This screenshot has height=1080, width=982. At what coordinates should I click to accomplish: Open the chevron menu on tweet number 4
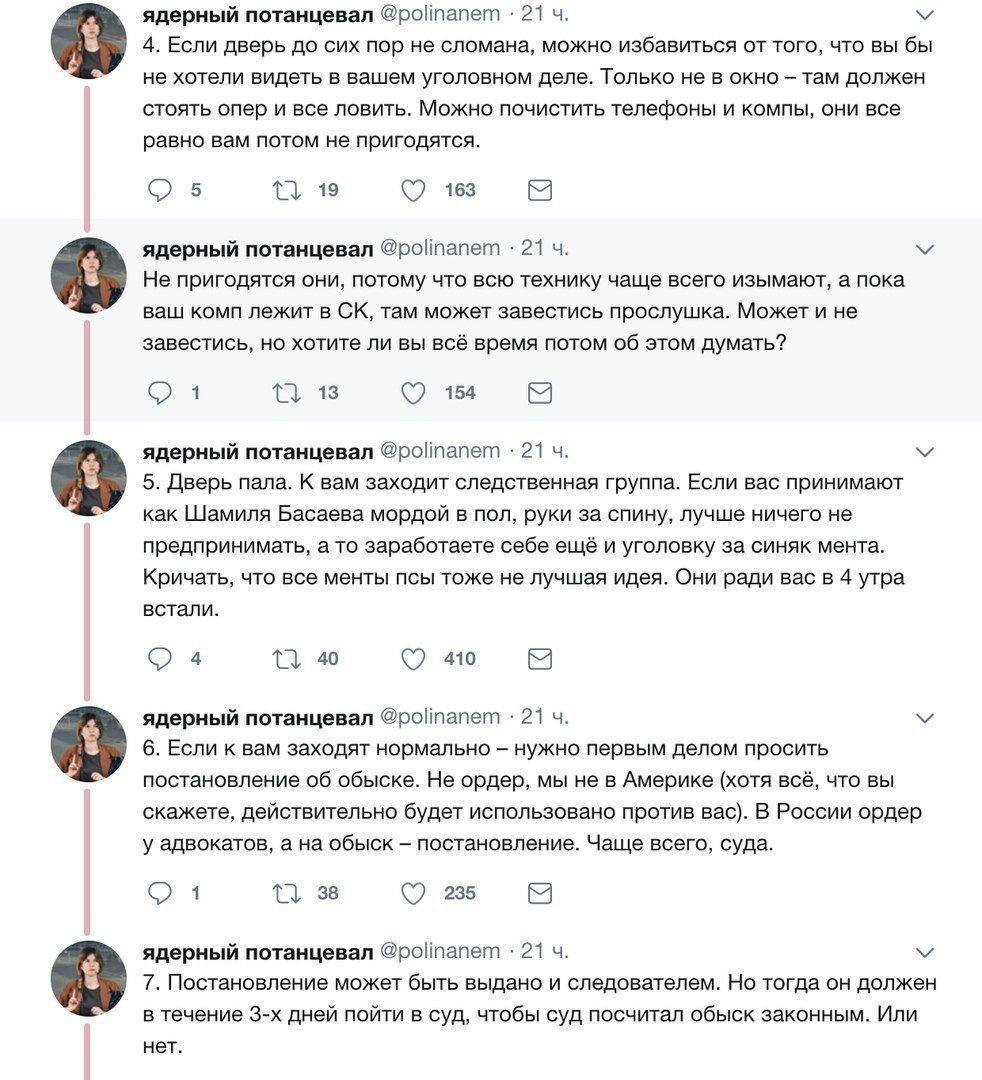[925, 15]
